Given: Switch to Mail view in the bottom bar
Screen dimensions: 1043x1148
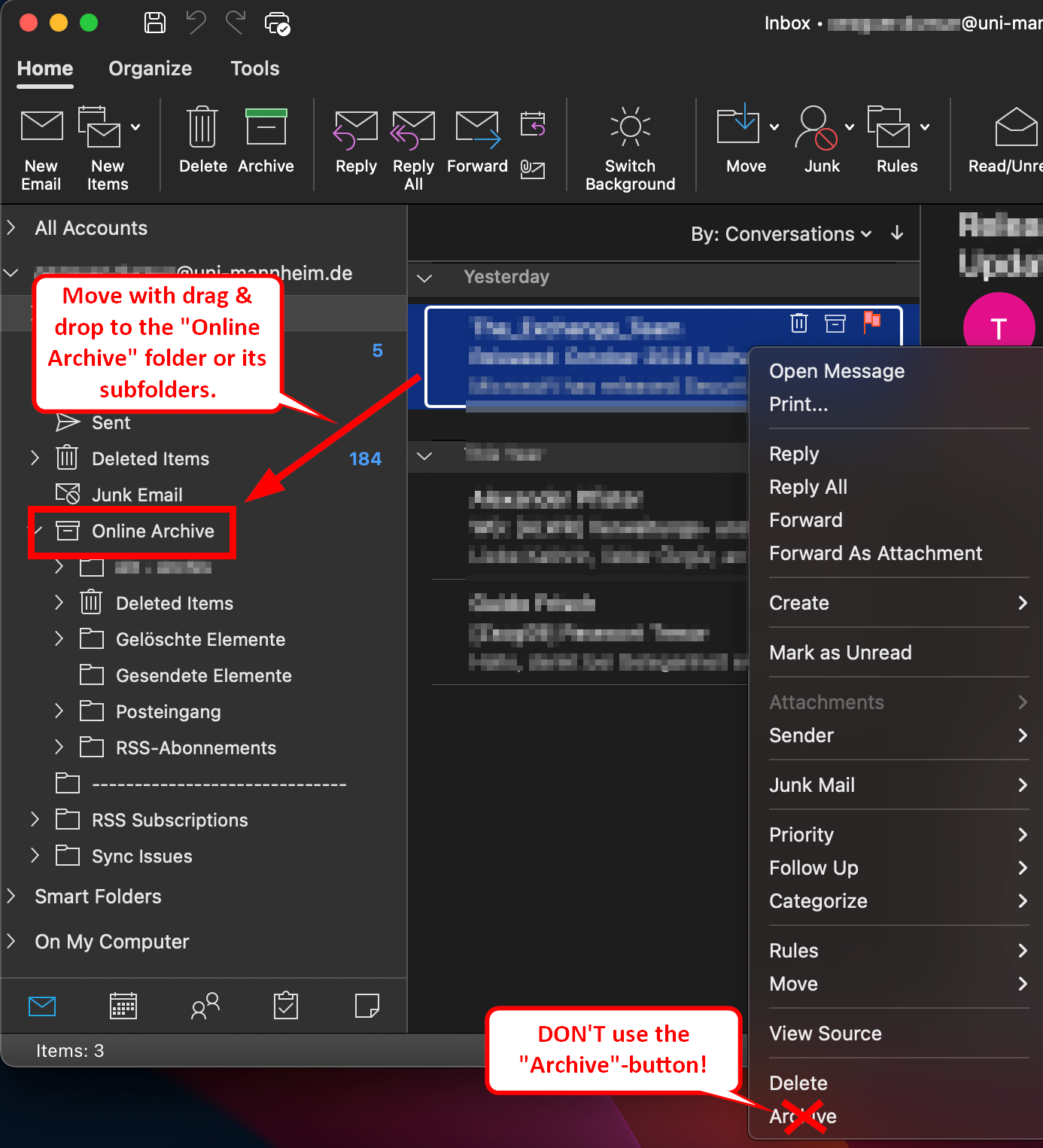Looking at the screenshot, I should point(42,1005).
